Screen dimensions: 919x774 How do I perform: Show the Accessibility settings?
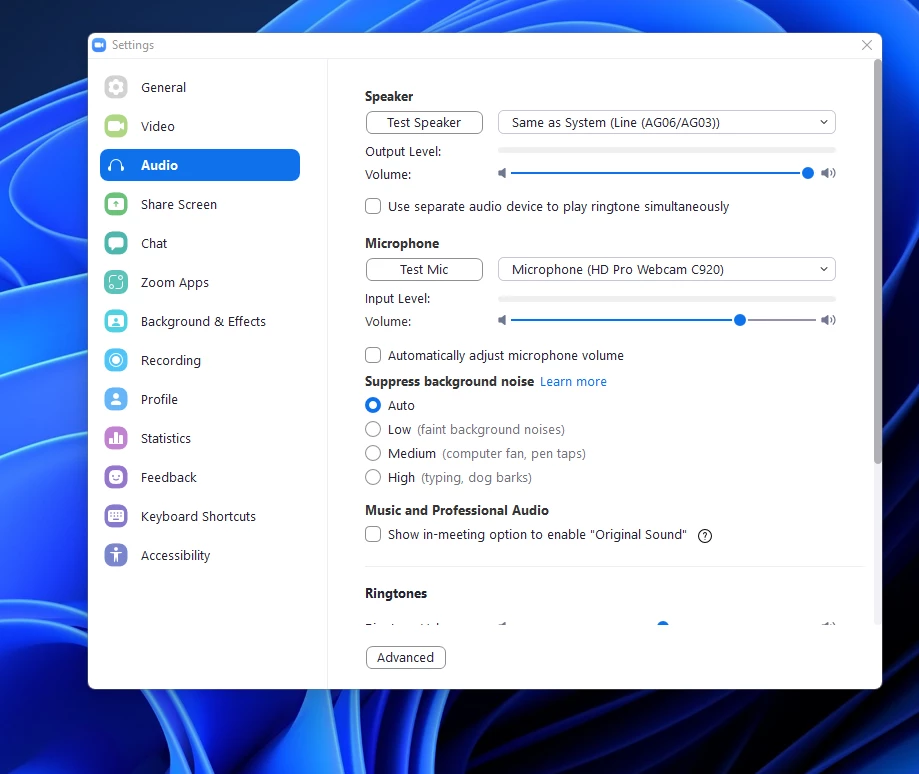pos(200,555)
